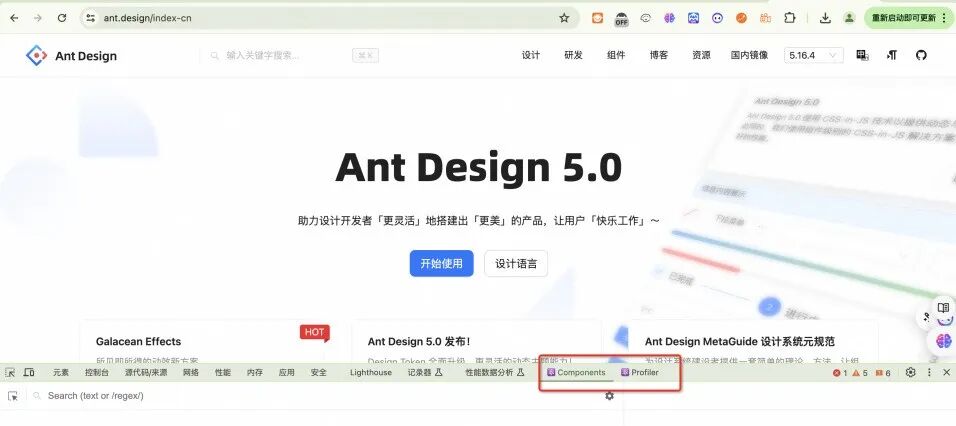
Task: Open site information icon in address bar
Action: [90, 18]
